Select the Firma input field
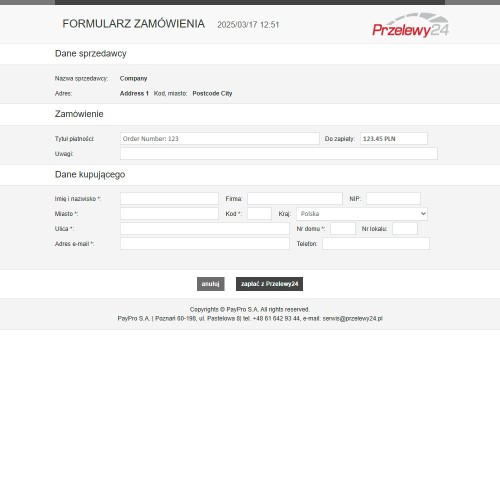Image resolution: width=500 pixels, height=500 pixels. (295, 199)
